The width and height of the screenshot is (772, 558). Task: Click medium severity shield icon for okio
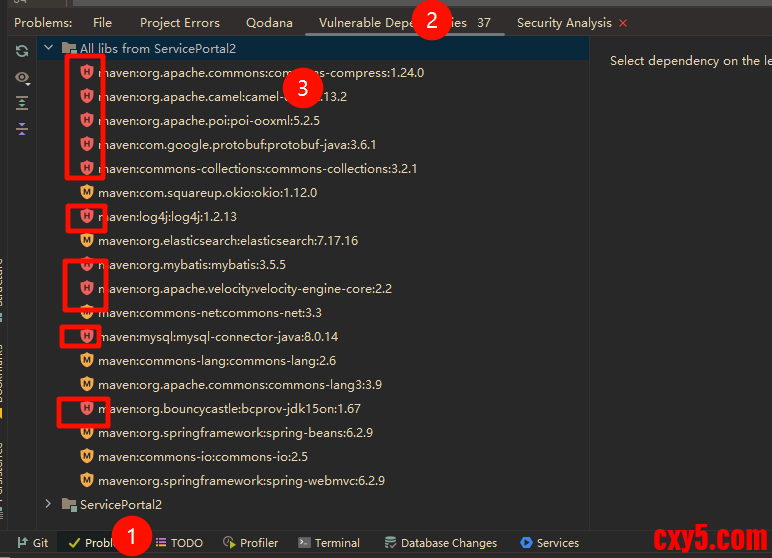pyautogui.click(x=87, y=193)
